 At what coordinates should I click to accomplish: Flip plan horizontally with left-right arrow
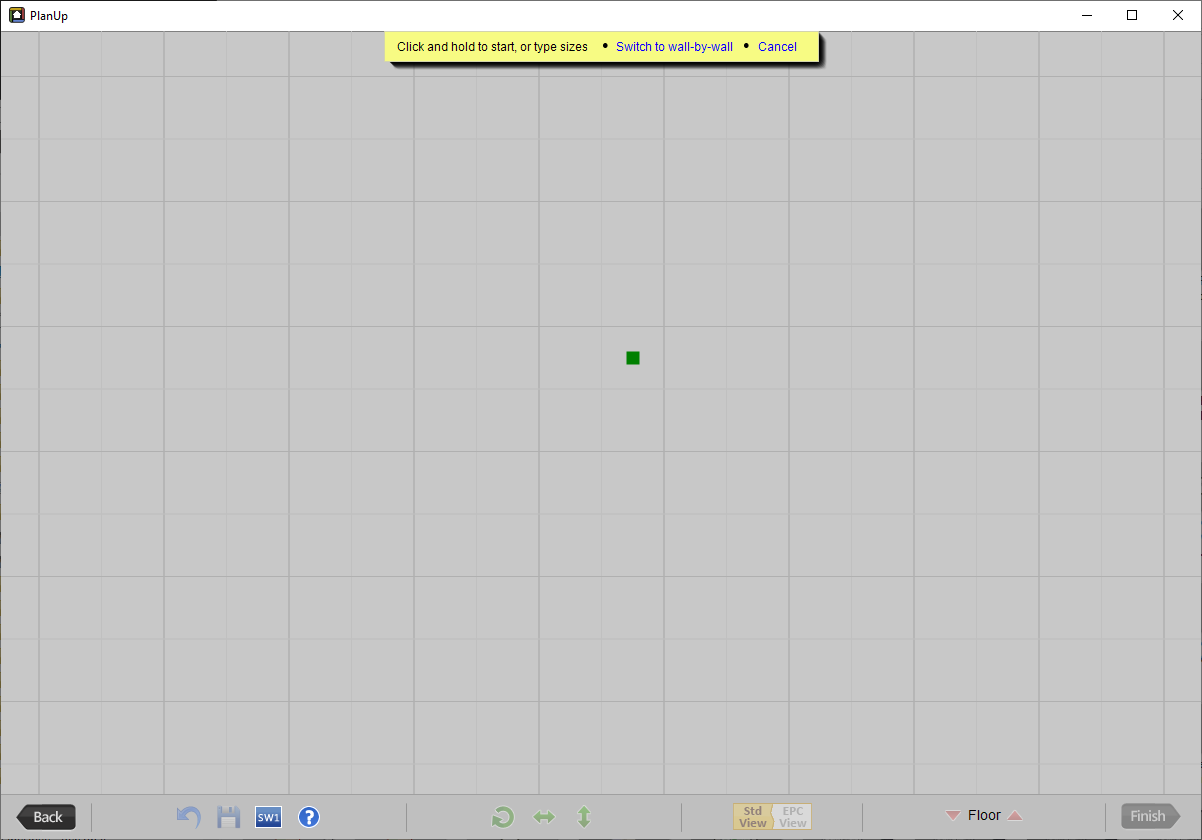(x=544, y=817)
